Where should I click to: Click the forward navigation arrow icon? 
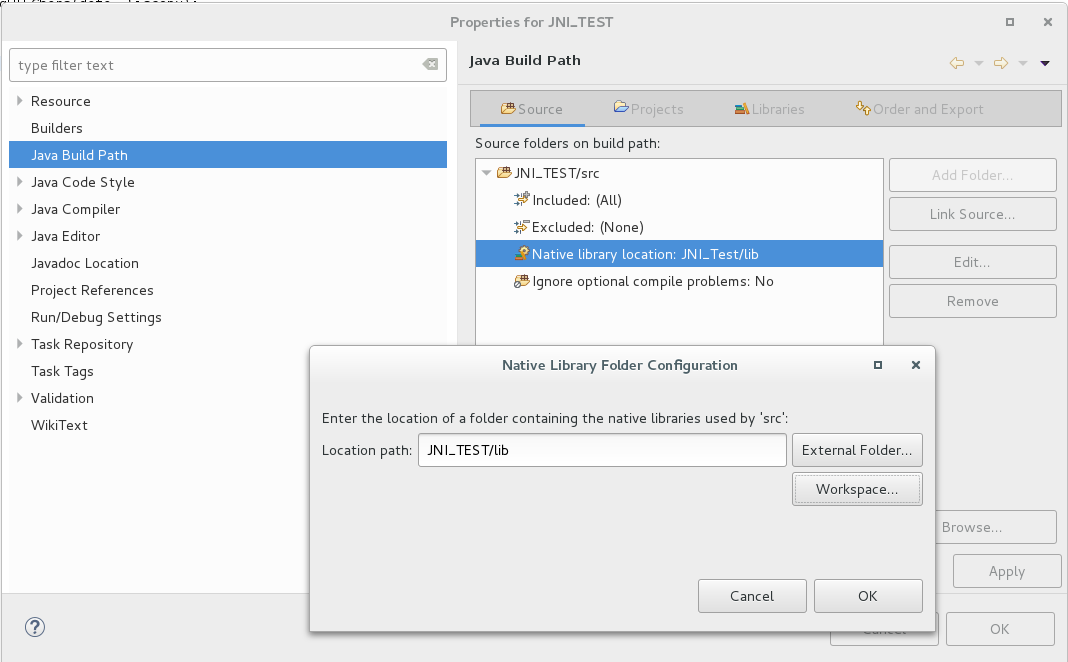click(1000, 63)
